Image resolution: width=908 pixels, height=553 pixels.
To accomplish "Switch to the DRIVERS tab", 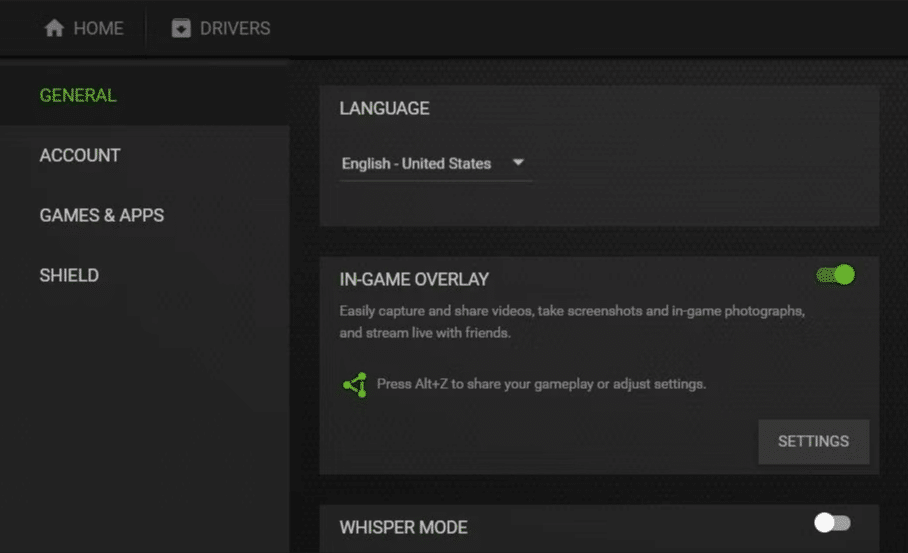I will (221, 28).
